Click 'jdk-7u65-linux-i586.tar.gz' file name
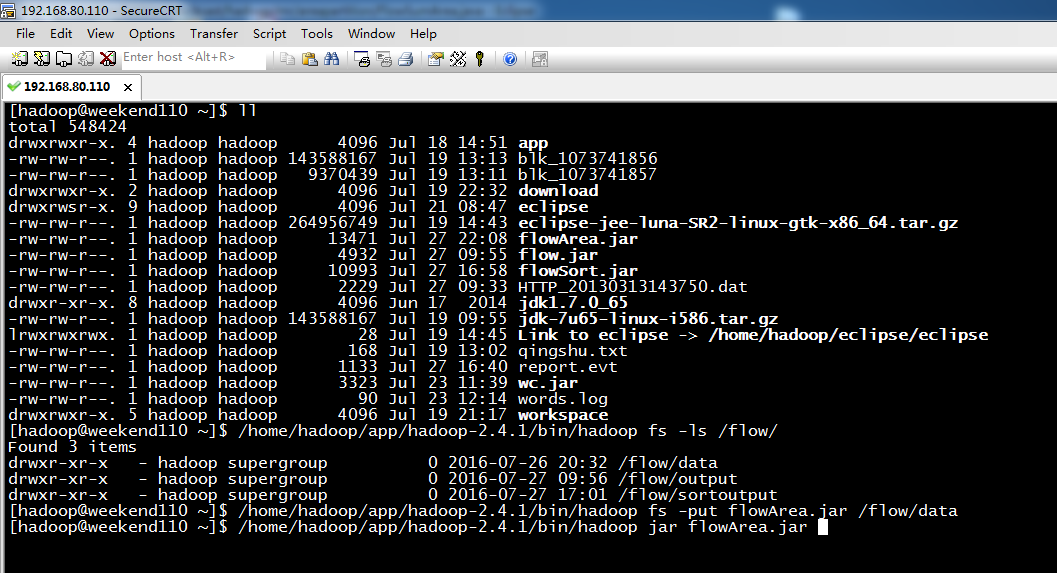The height and width of the screenshot is (573, 1057). point(648,319)
